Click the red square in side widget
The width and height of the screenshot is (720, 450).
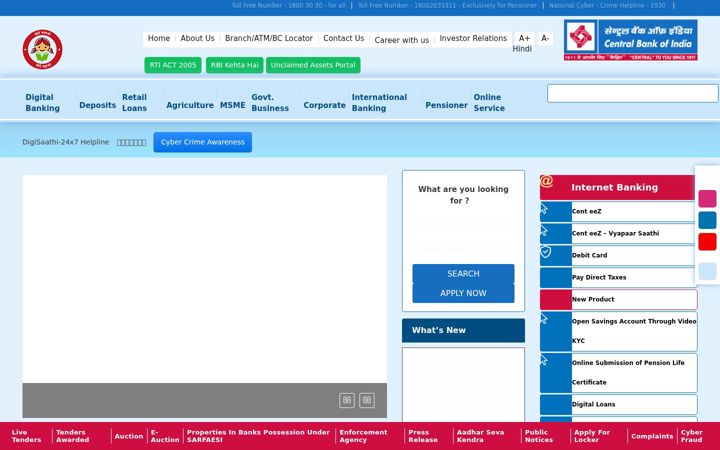pos(707,242)
